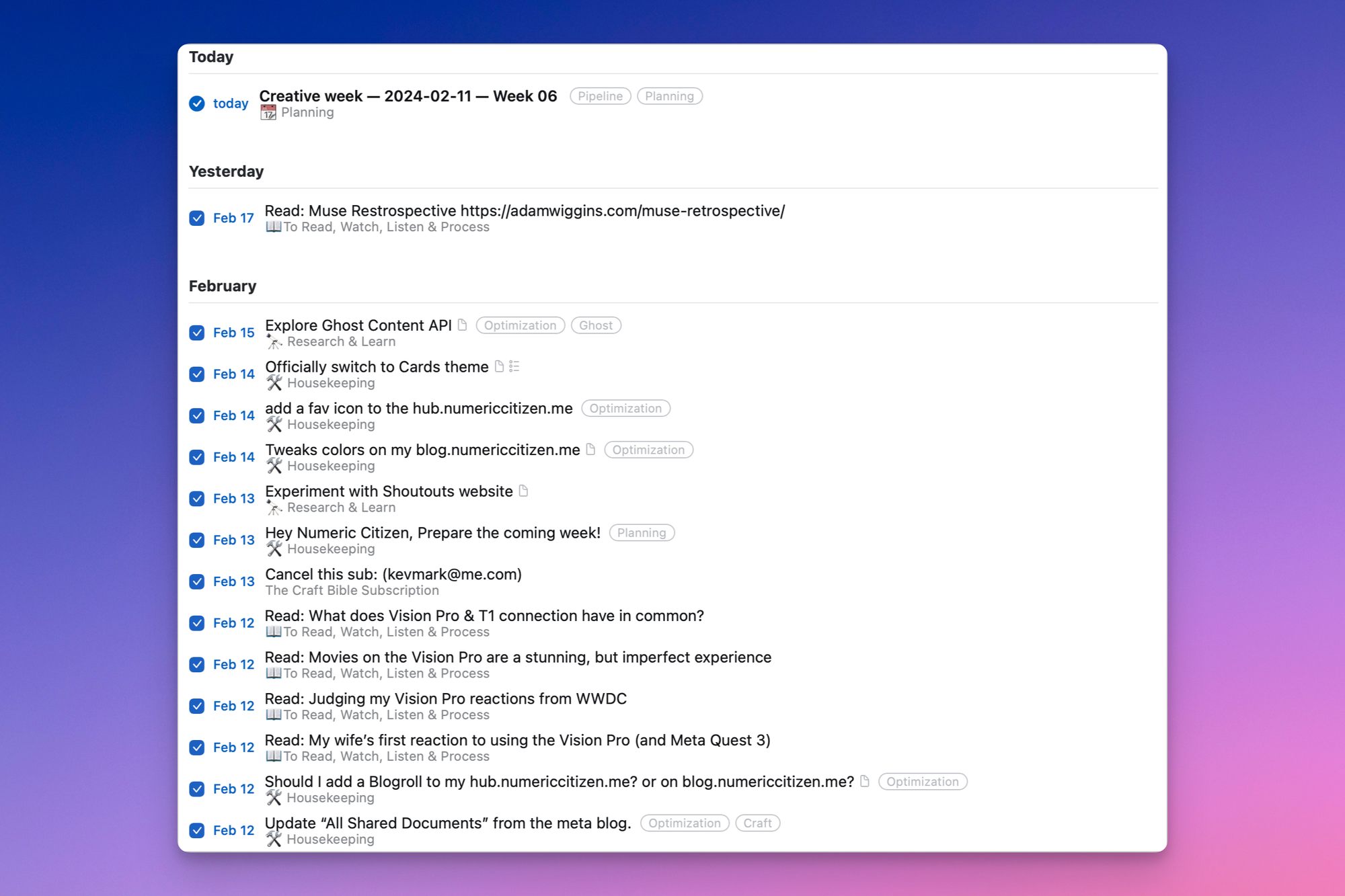Viewport: 1345px width, 896px height.
Task: Click the tools icon under add a fav icon task
Action: (274, 425)
